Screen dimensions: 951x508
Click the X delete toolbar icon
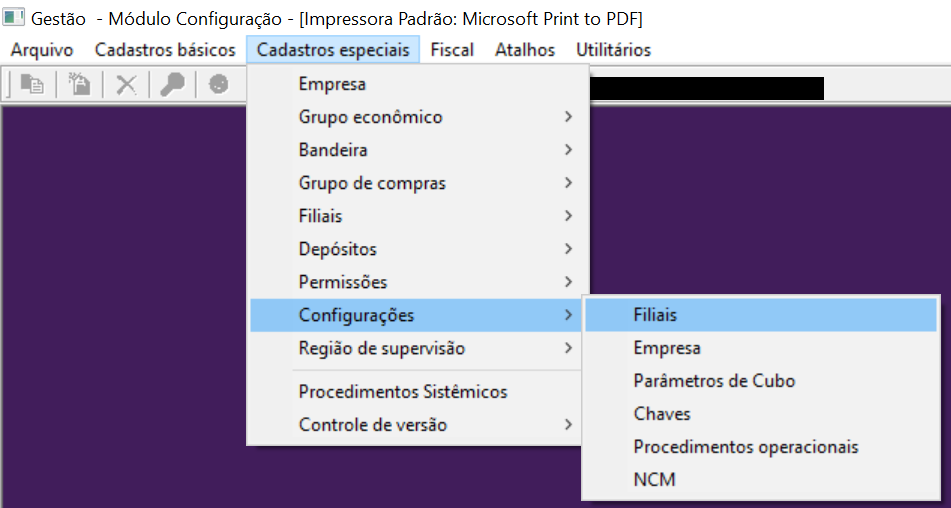(x=126, y=85)
